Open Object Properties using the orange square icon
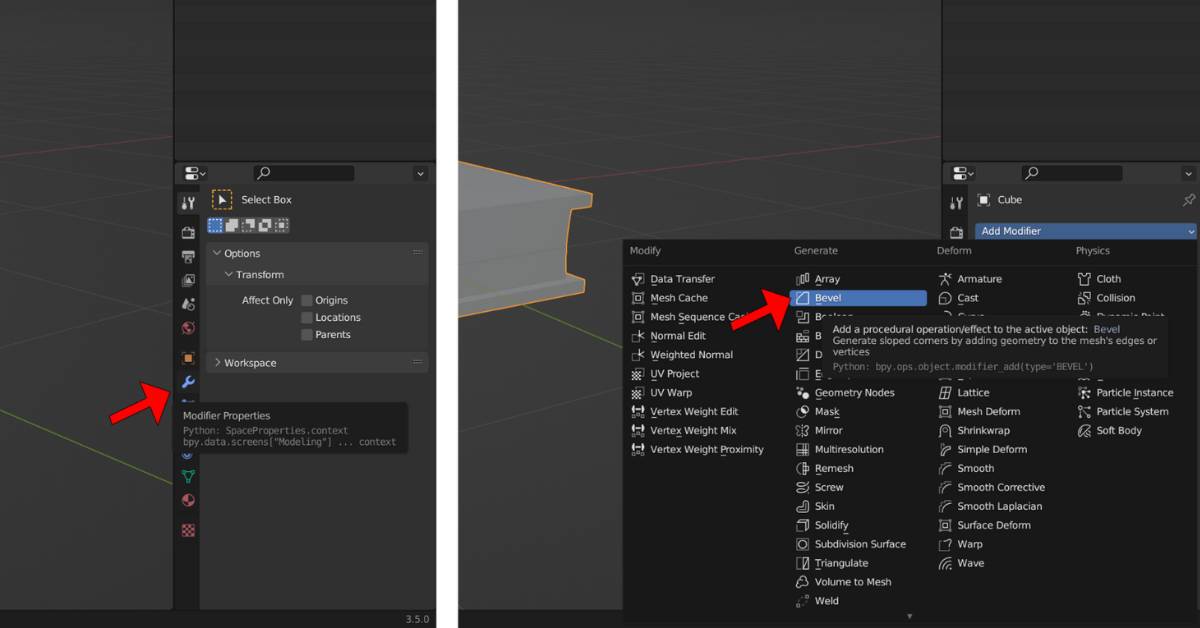 click(188, 355)
